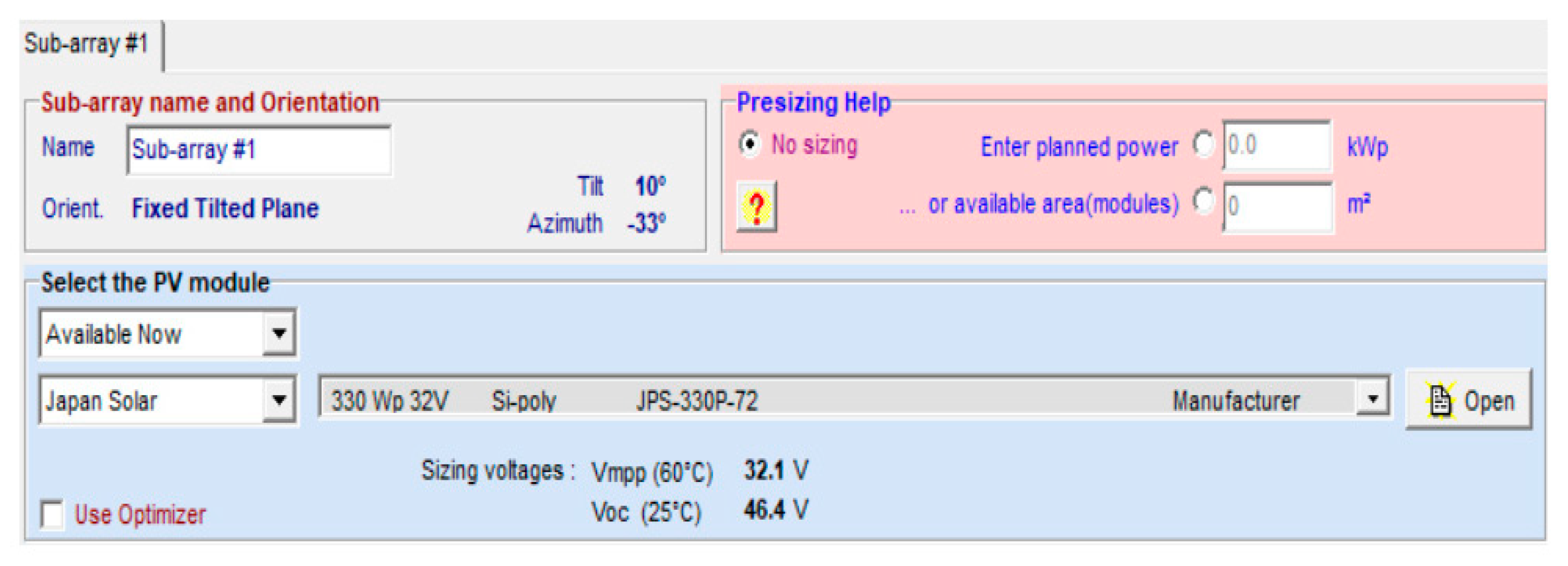The image size is (1568, 566).
Task: Click the Use Optimizer label text
Action: (140, 515)
